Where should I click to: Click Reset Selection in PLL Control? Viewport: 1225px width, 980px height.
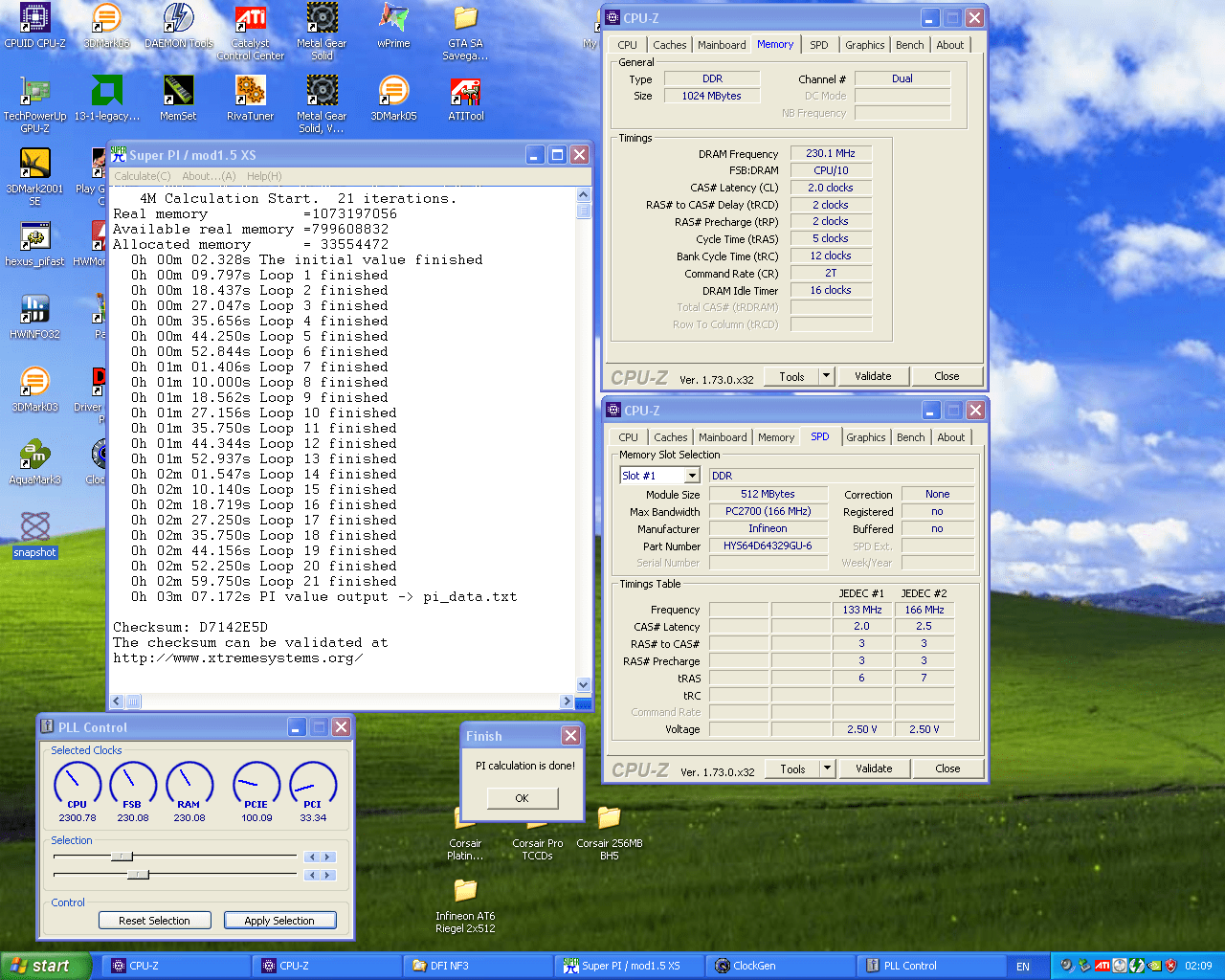pyautogui.click(x=154, y=921)
